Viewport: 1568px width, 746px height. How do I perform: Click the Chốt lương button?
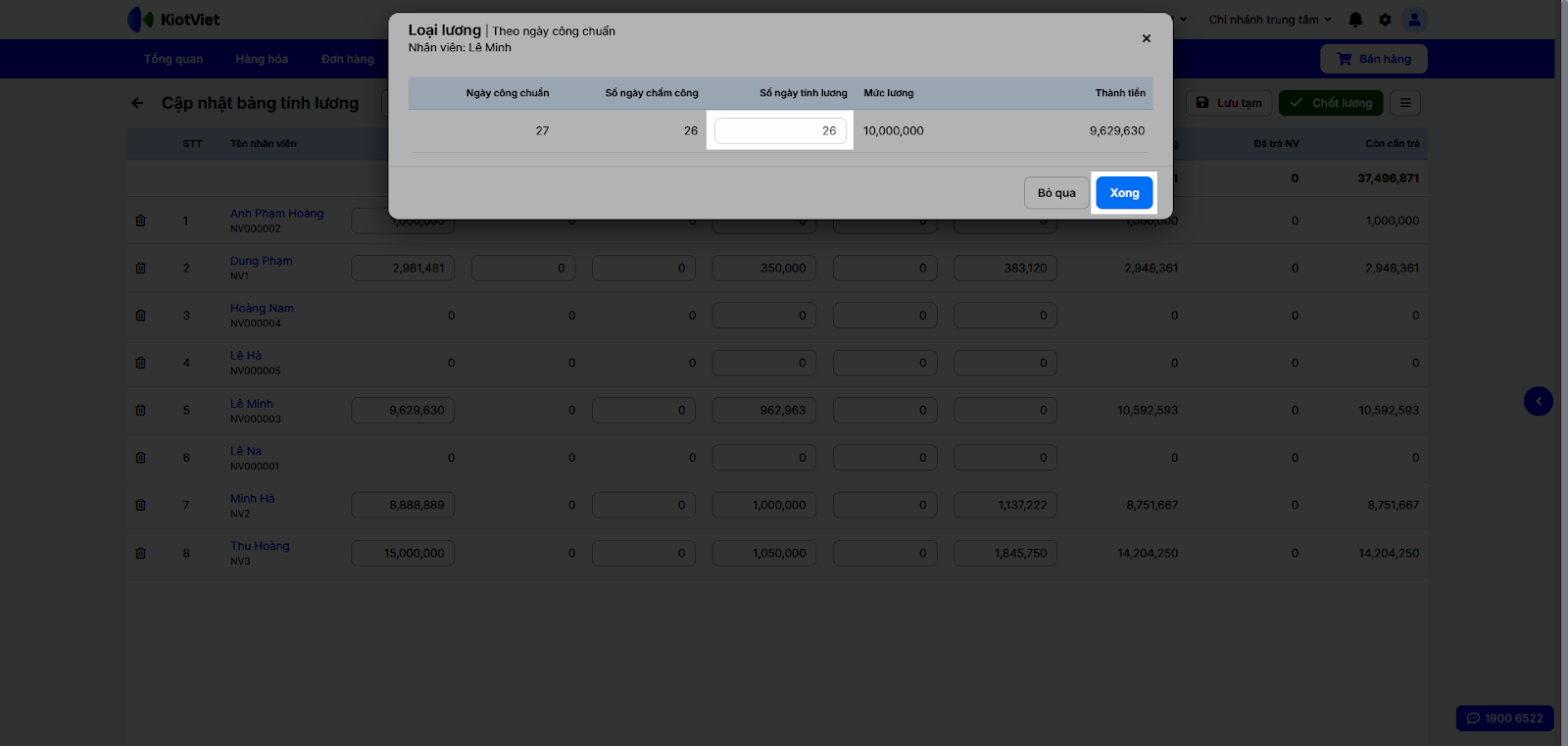[x=1332, y=103]
